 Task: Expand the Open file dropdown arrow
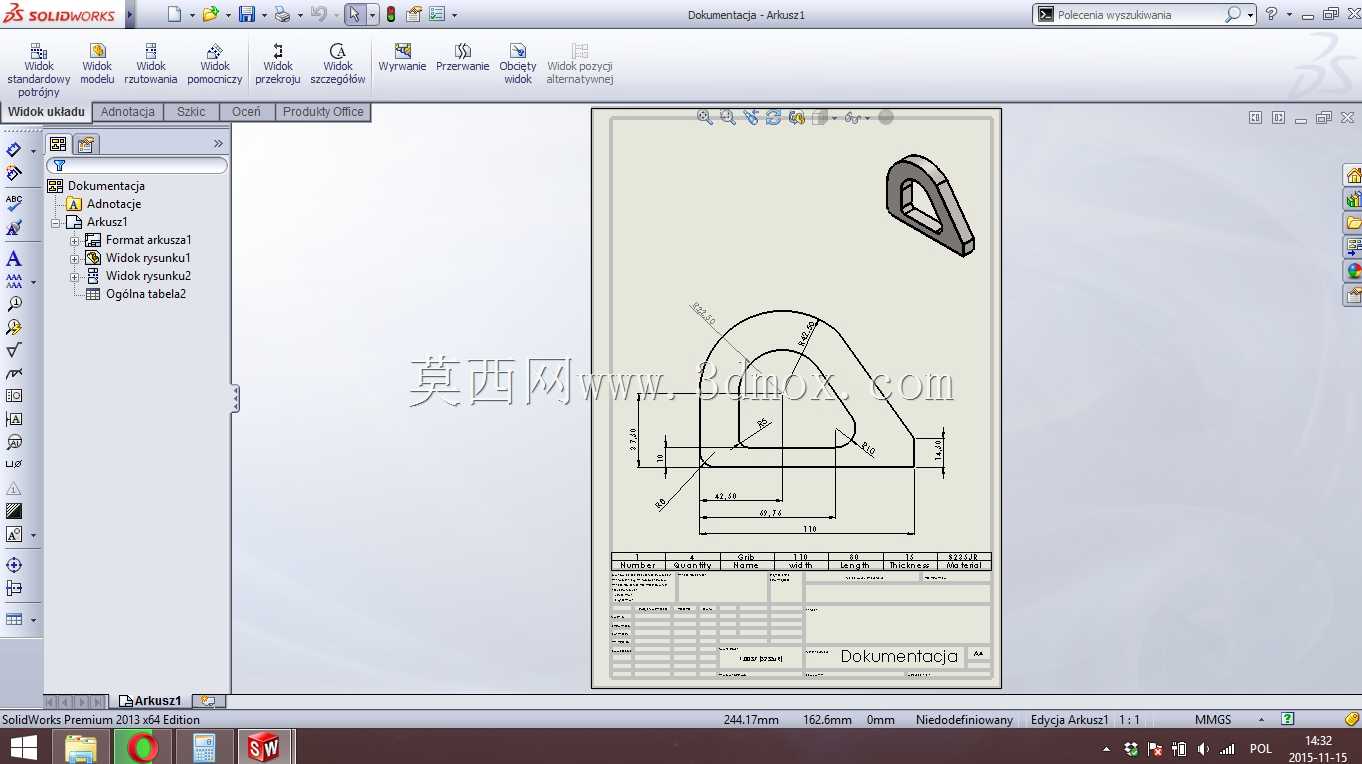[228, 15]
